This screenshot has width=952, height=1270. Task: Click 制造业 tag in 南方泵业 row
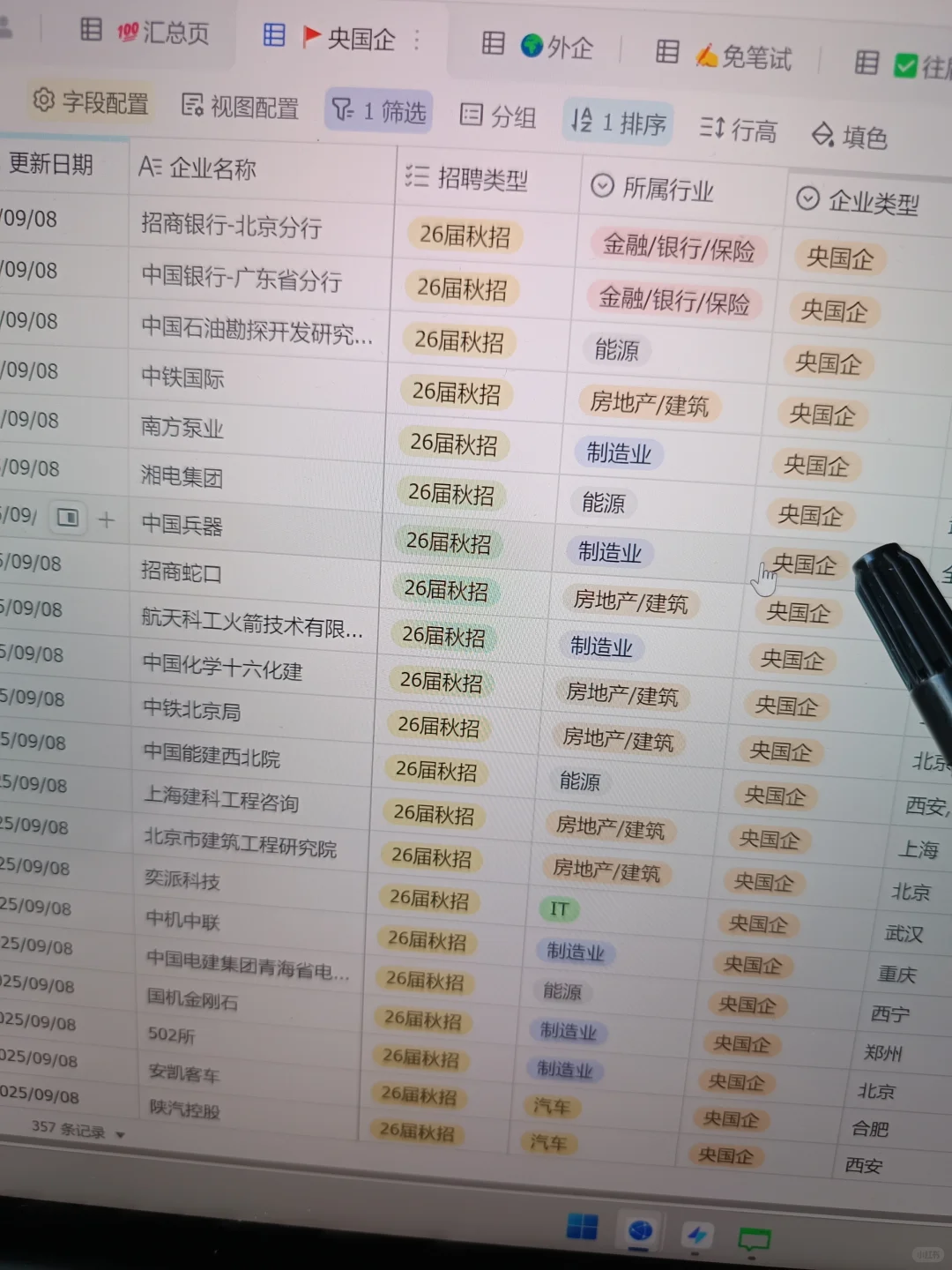coord(619,453)
